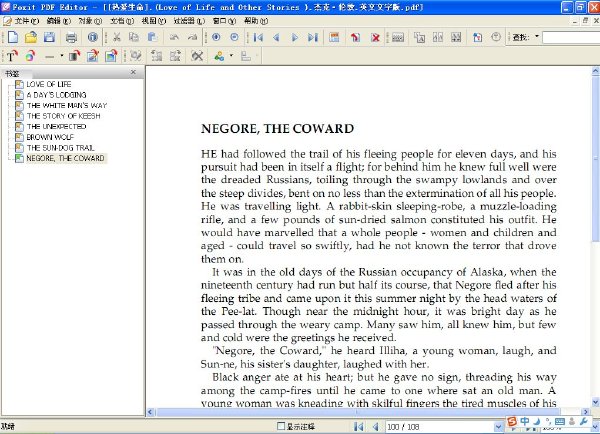This screenshot has height=434, width=600.
Task: Open the LOVE OF LIFE bookmark
Action: (x=49, y=84)
